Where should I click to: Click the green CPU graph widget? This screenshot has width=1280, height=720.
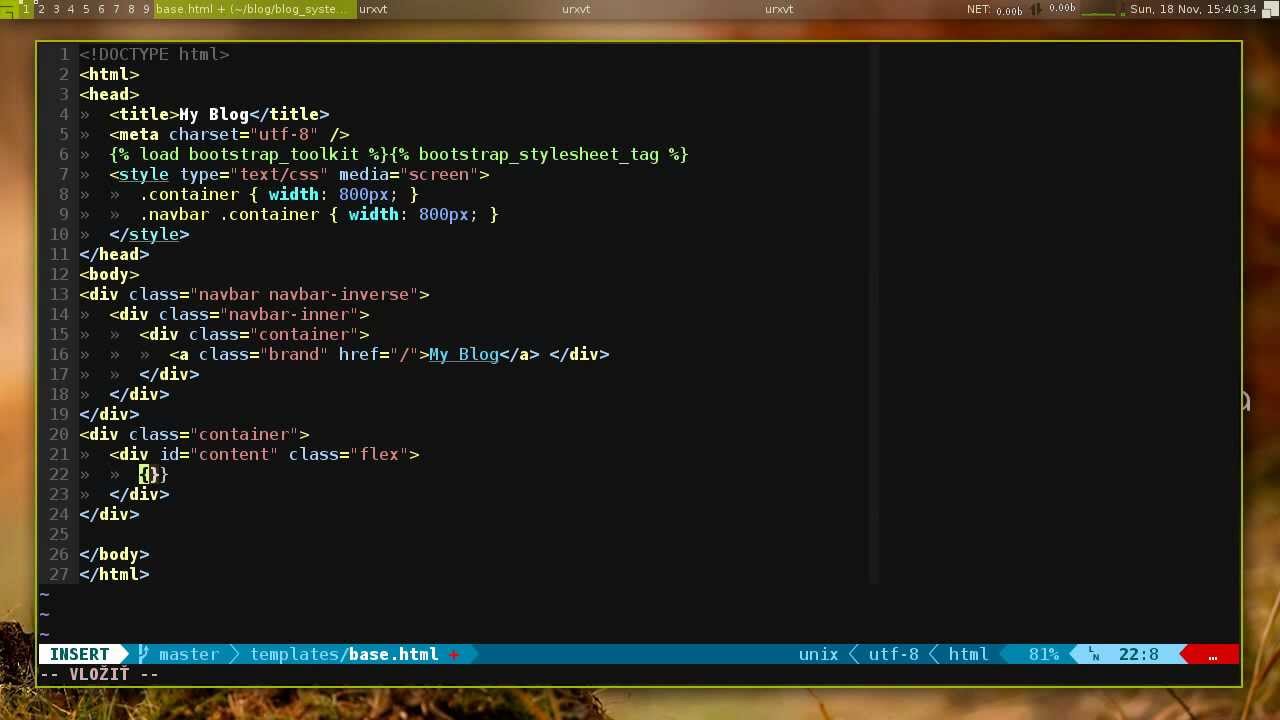click(x=1098, y=9)
